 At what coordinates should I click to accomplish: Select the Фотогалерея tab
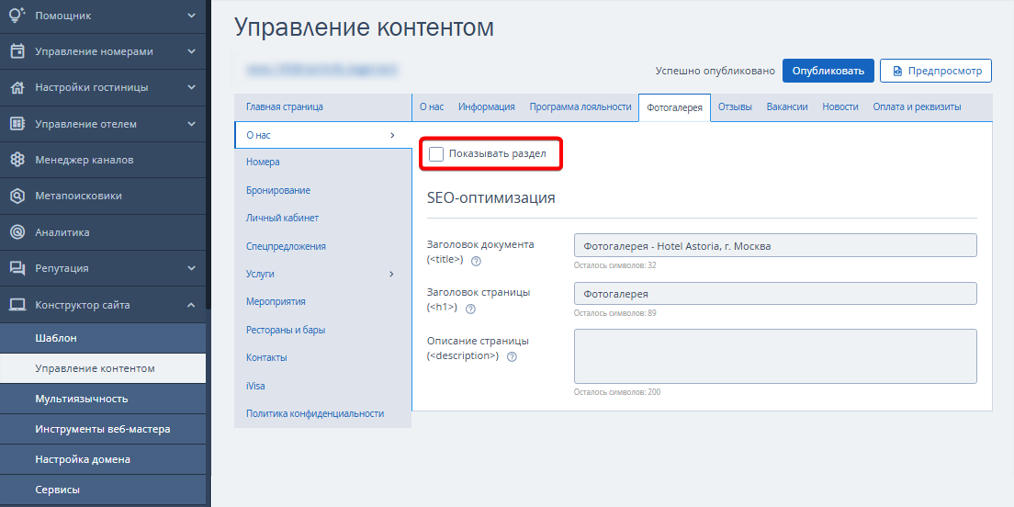(x=674, y=108)
